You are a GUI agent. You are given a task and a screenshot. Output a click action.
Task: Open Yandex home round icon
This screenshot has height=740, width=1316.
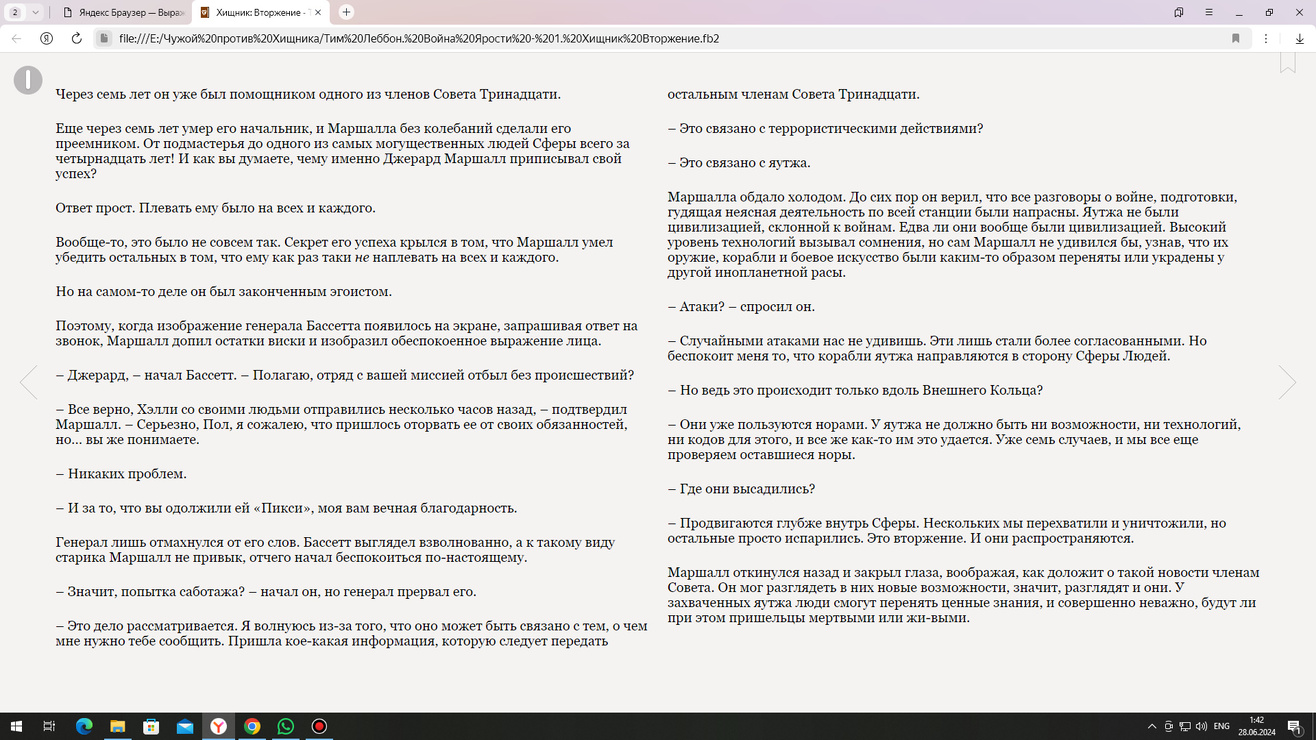(x=46, y=38)
